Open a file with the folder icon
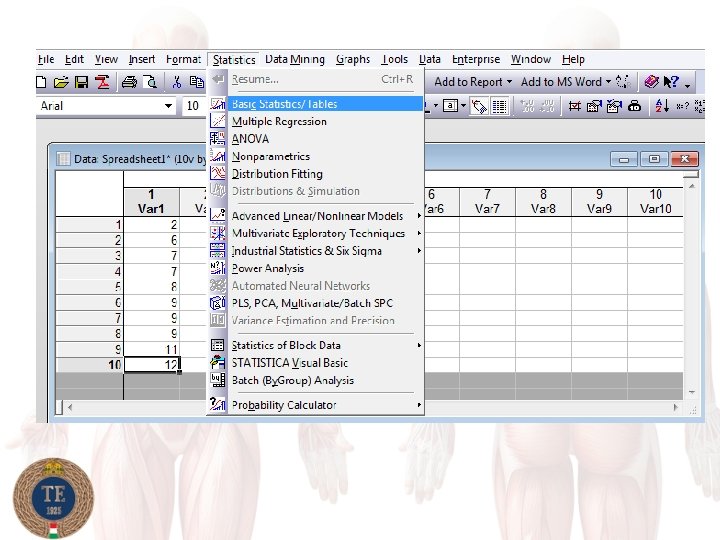Screen dimensions: 720x540 pyautogui.click(x=61, y=82)
